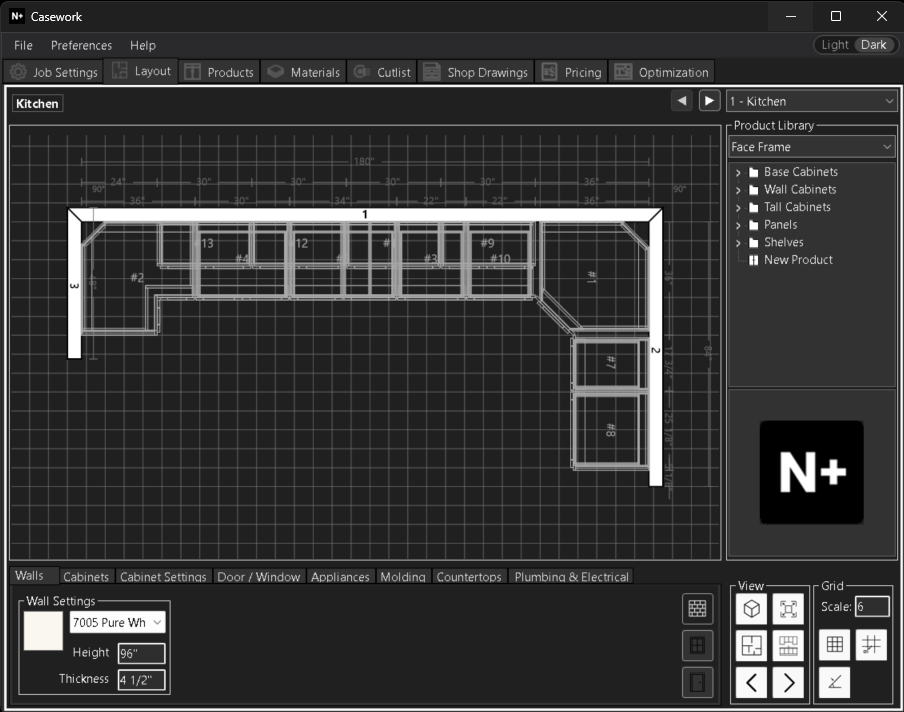Viewport: 904px width, 712px height.
Task: Open the Shop Drawings tab
Action: click(x=476, y=72)
